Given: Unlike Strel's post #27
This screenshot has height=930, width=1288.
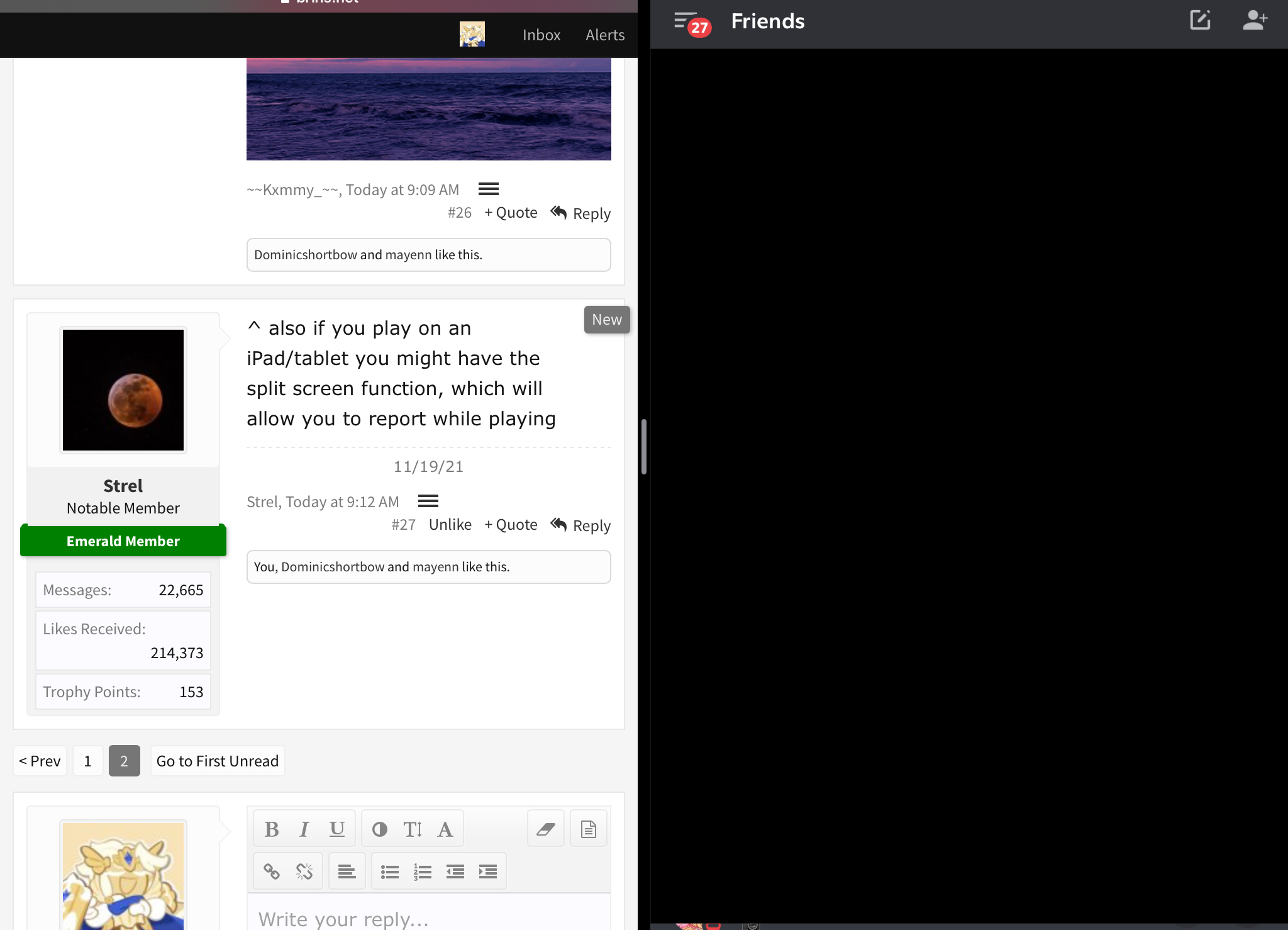Looking at the screenshot, I should pyautogui.click(x=450, y=525).
